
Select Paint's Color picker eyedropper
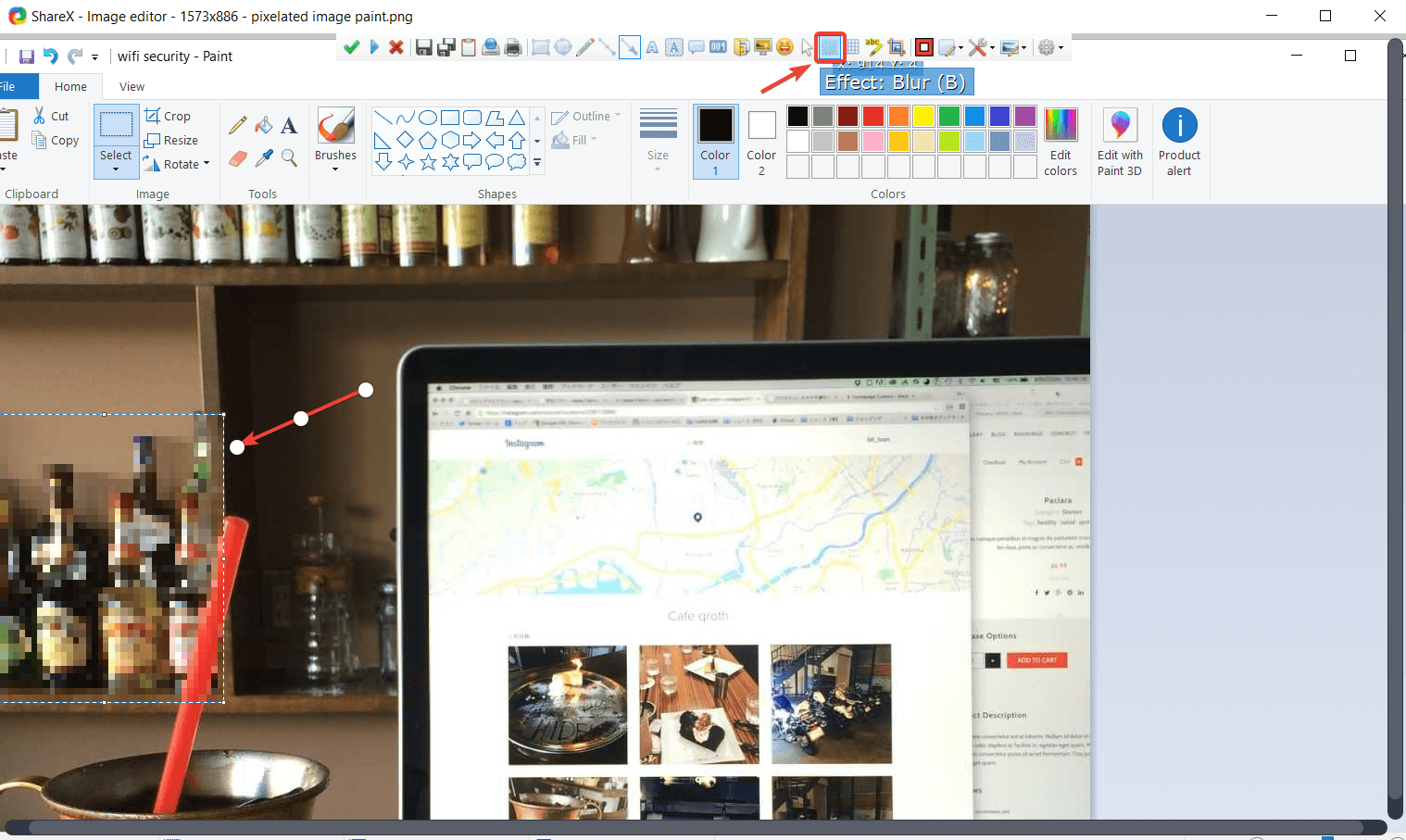(264, 158)
